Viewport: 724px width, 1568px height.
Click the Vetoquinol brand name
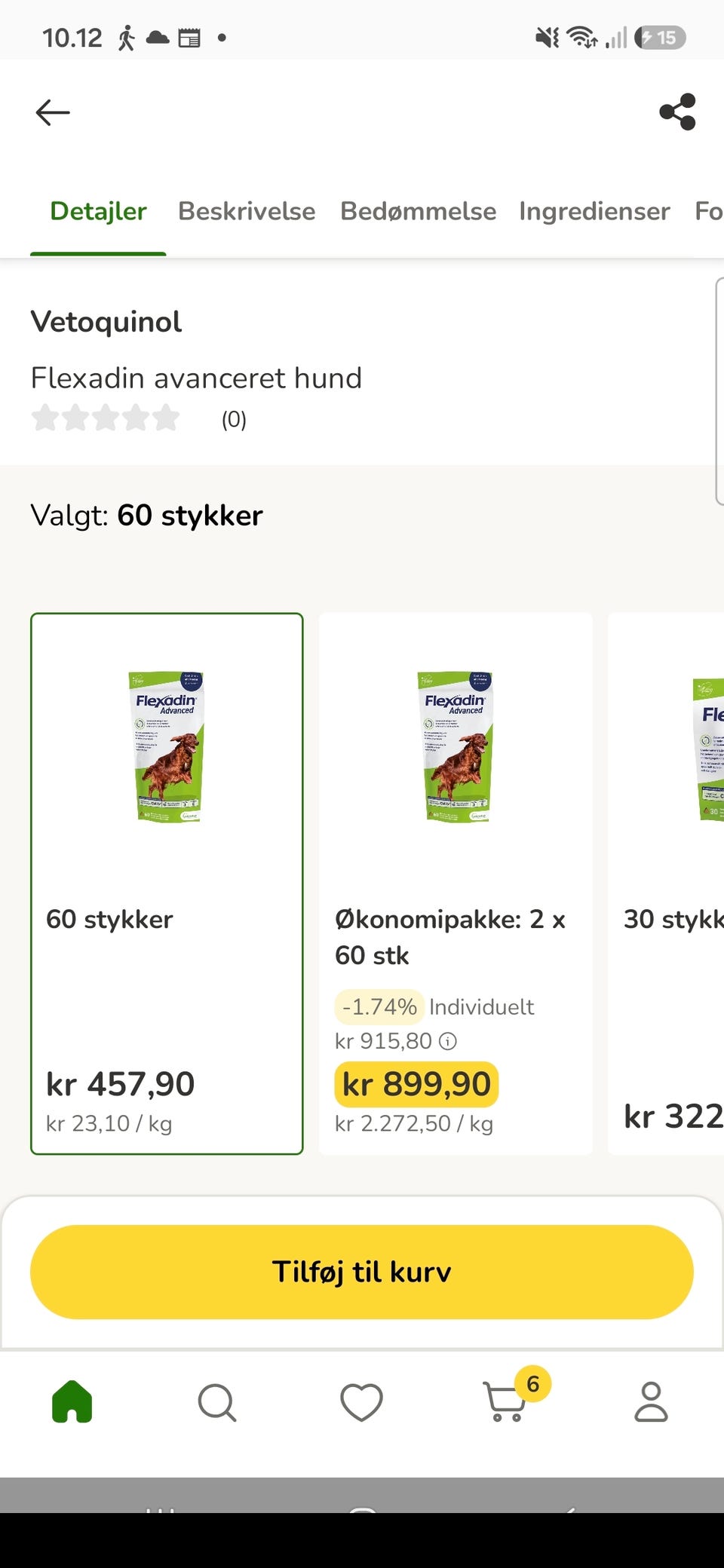106,322
